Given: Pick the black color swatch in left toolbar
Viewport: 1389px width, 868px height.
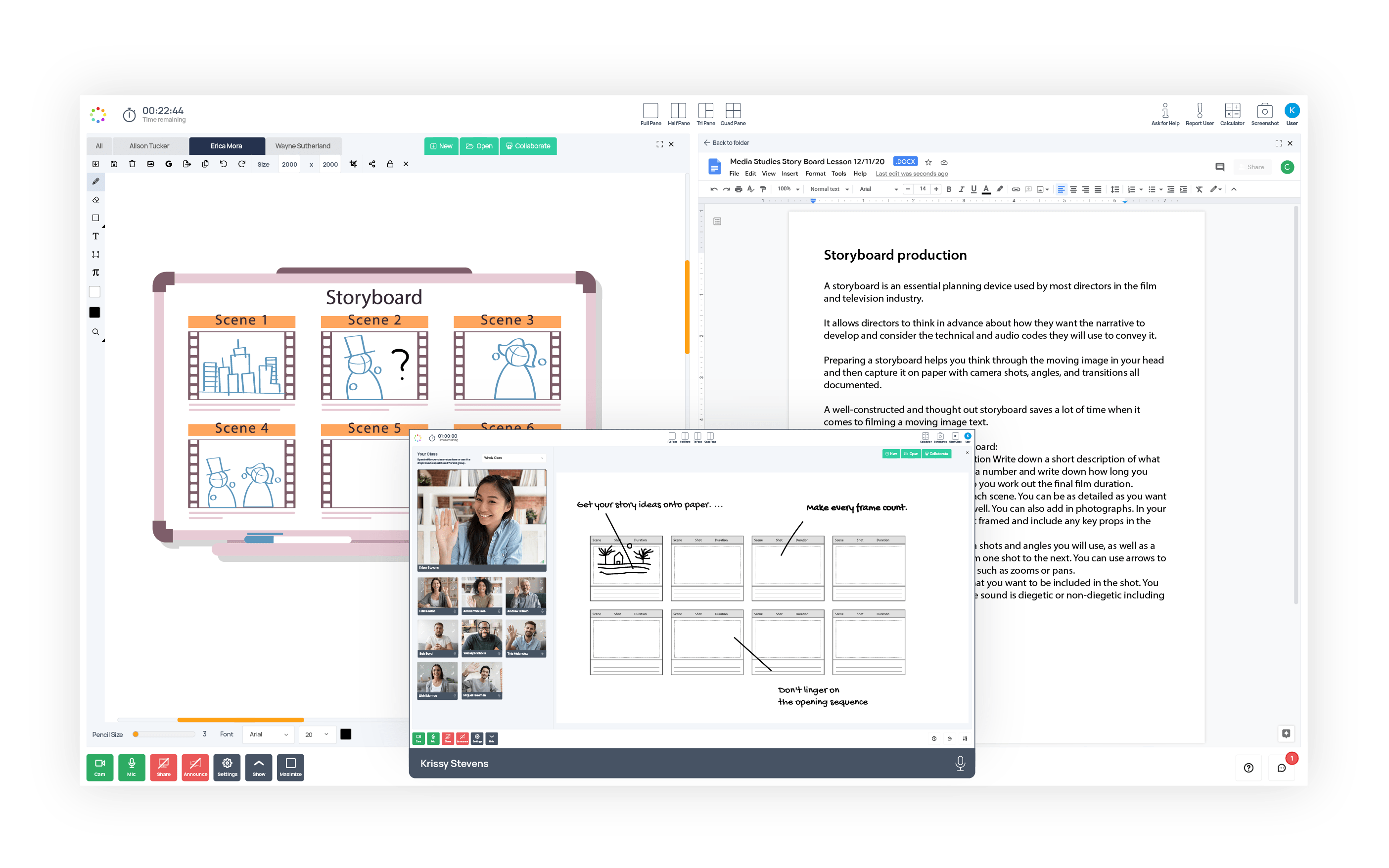Looking at the screenshot, I should click(94, 312).
